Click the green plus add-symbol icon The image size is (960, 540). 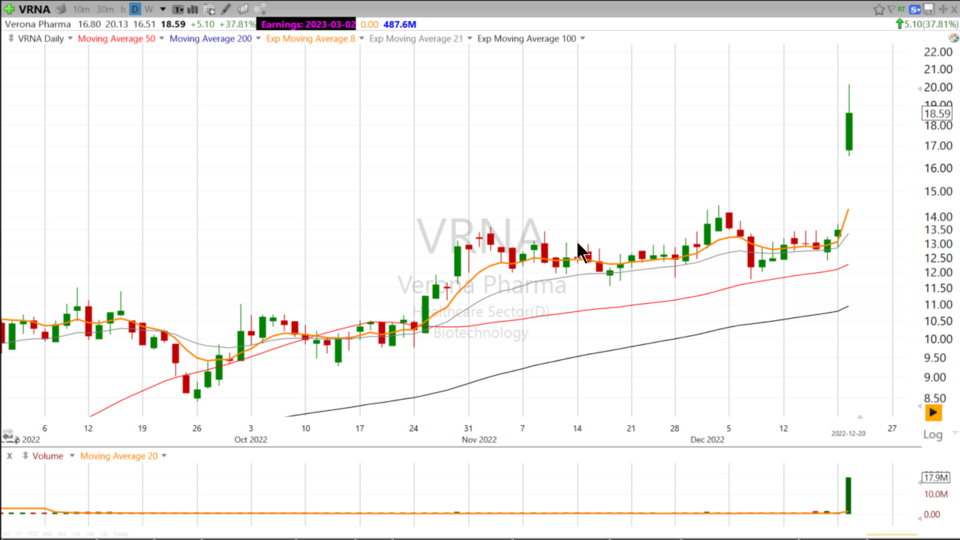pyautogui.click(x=9, y=9)
